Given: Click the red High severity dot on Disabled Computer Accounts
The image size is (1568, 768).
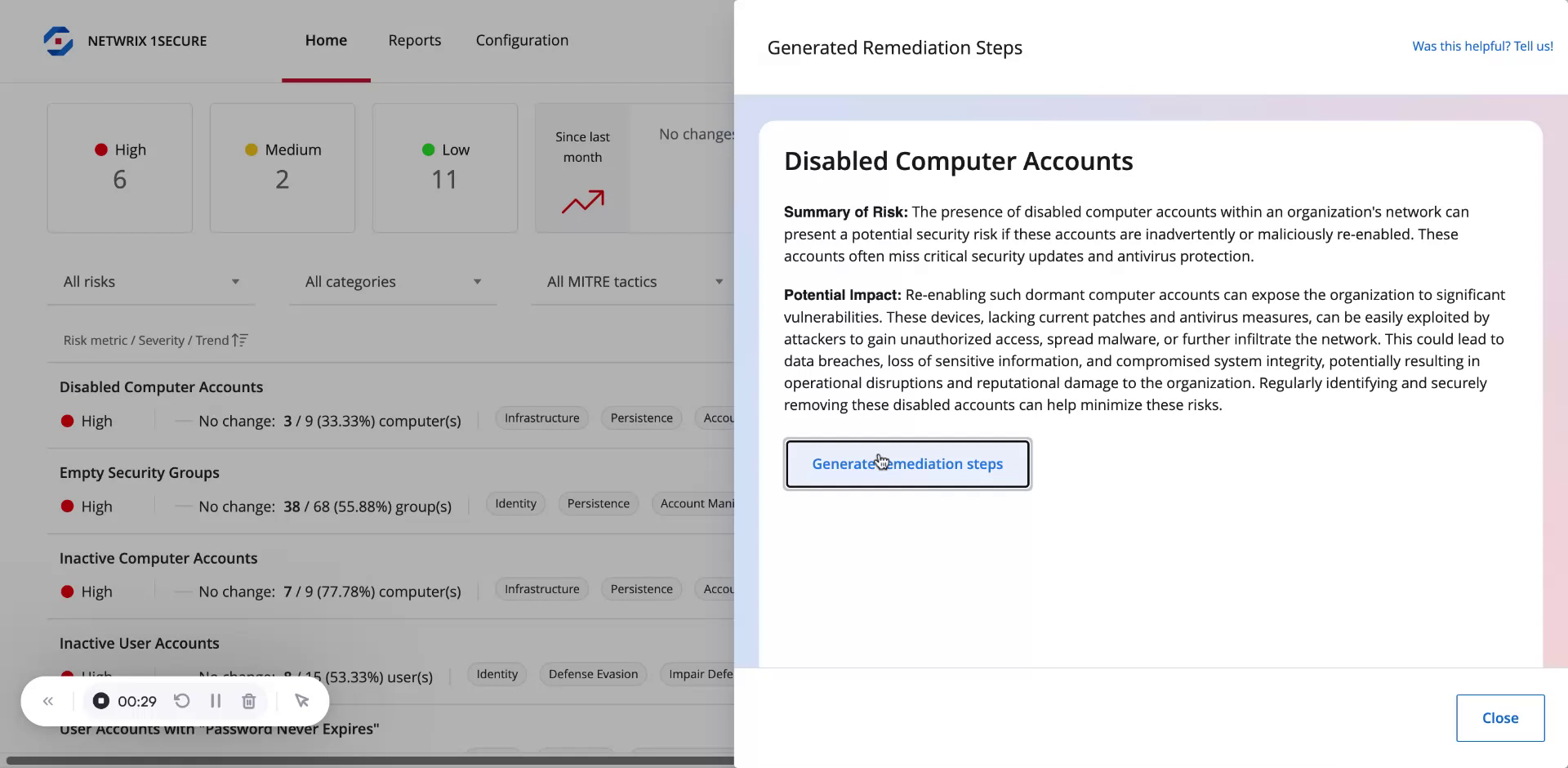Looking at the screenshot, I should [69, 421].
